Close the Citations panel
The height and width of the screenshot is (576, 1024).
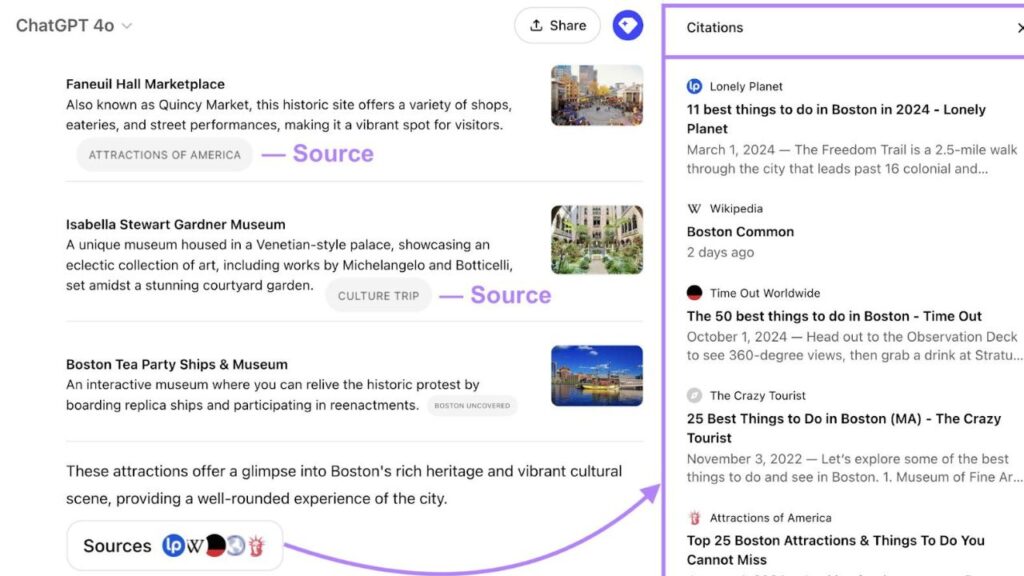click(1020, 27)
